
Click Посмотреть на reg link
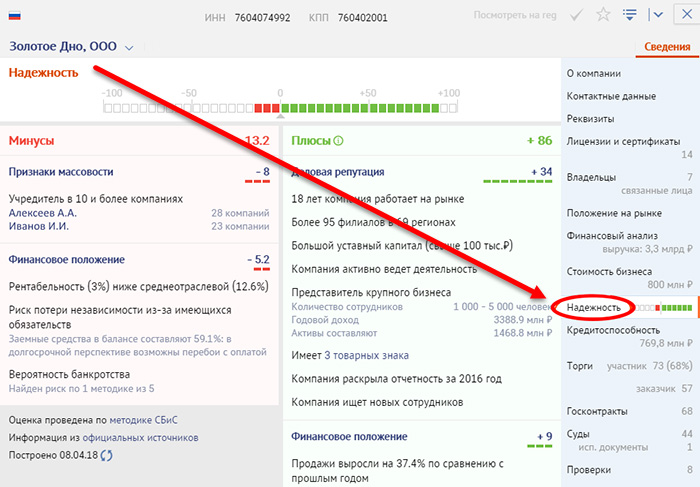515,16
